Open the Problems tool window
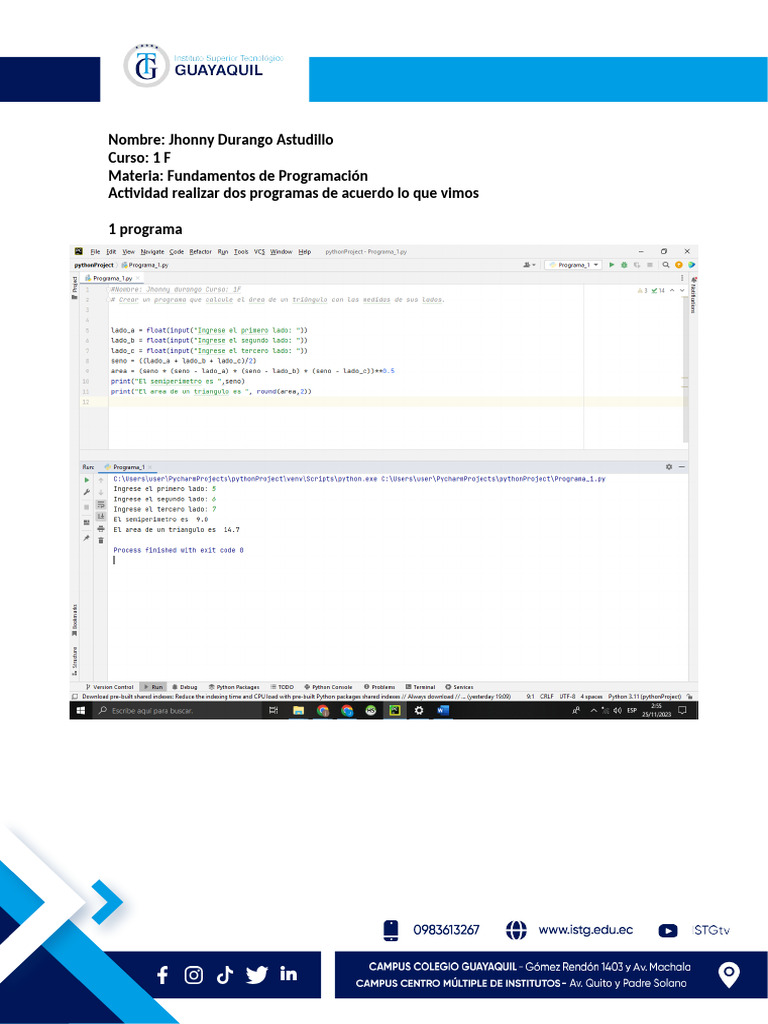Viewport: 768px width, 1024px height. pos(379,687)
